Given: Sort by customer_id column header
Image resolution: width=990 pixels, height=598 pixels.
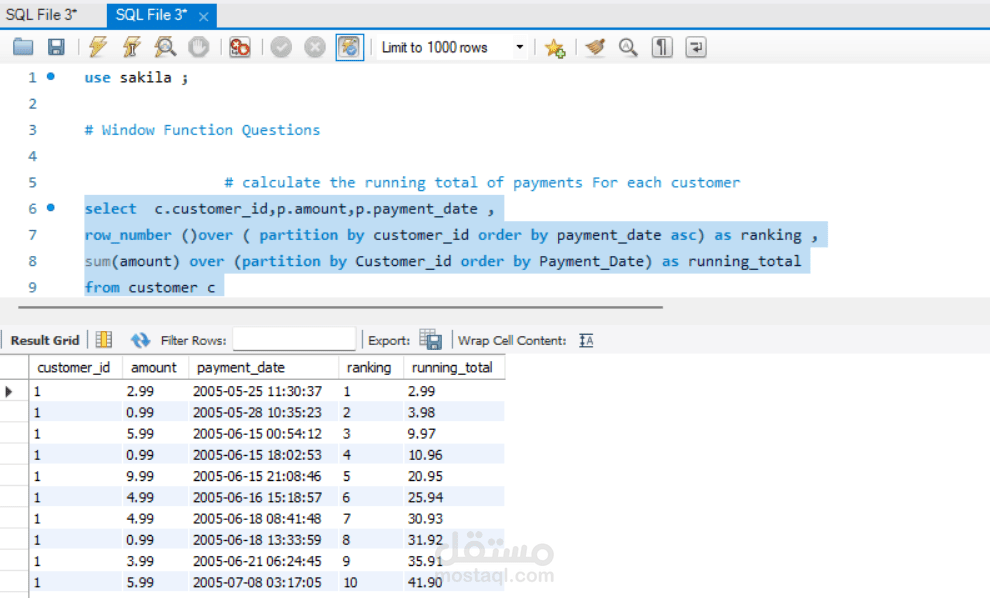Looking at the screenshot, I should [x=74, y=368].
